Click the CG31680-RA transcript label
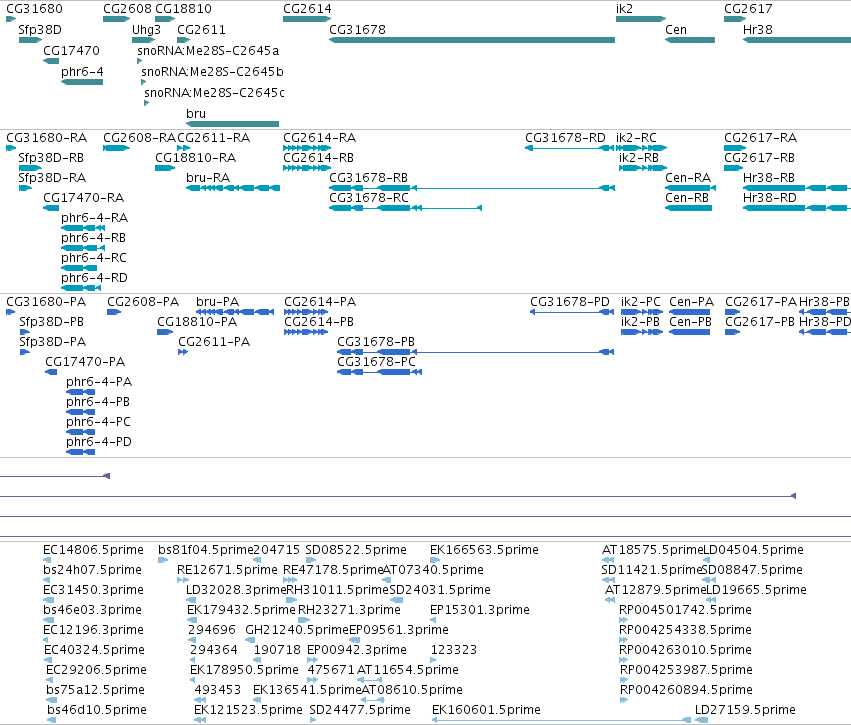The height and width of the screenshot is (725, 851). (46, 138)
